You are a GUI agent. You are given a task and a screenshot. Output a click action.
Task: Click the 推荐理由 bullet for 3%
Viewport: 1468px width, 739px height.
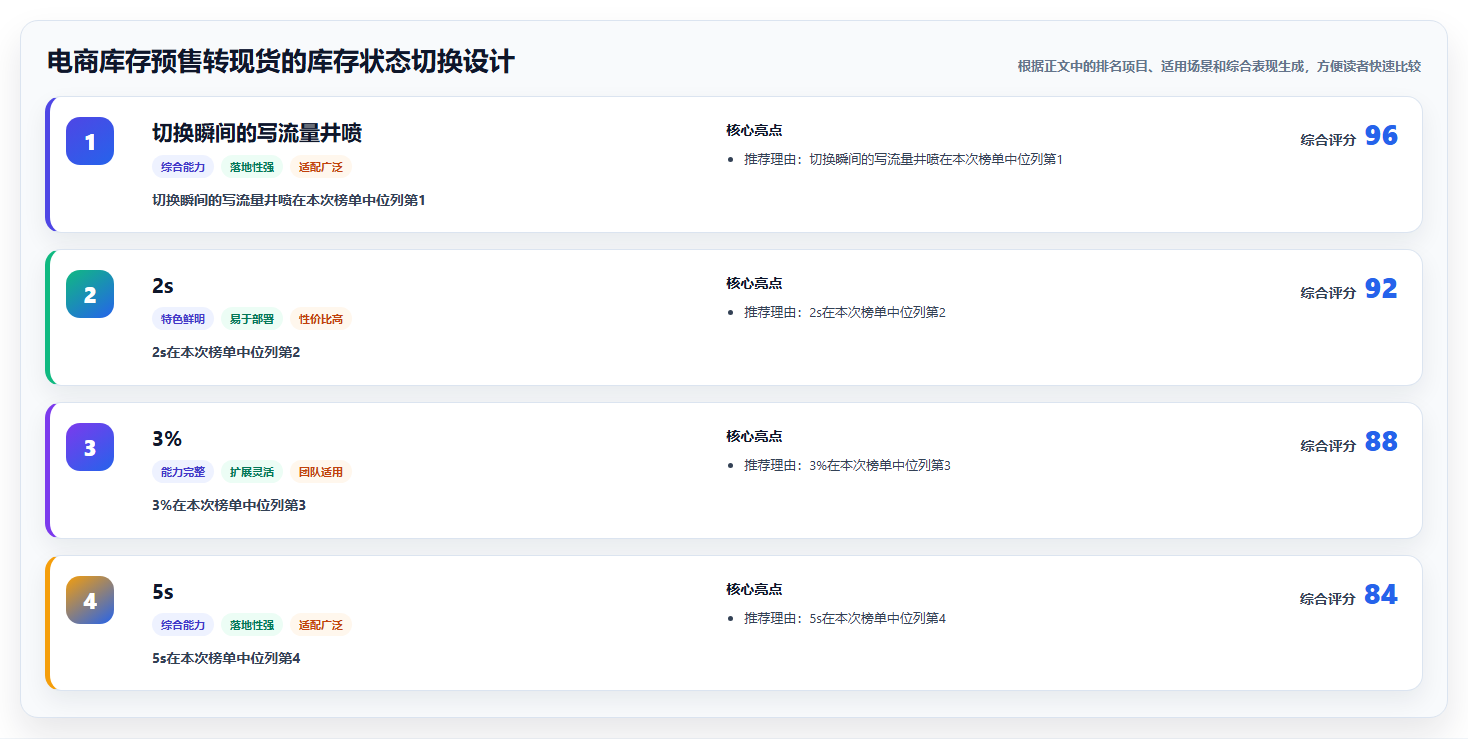(847, 465)
